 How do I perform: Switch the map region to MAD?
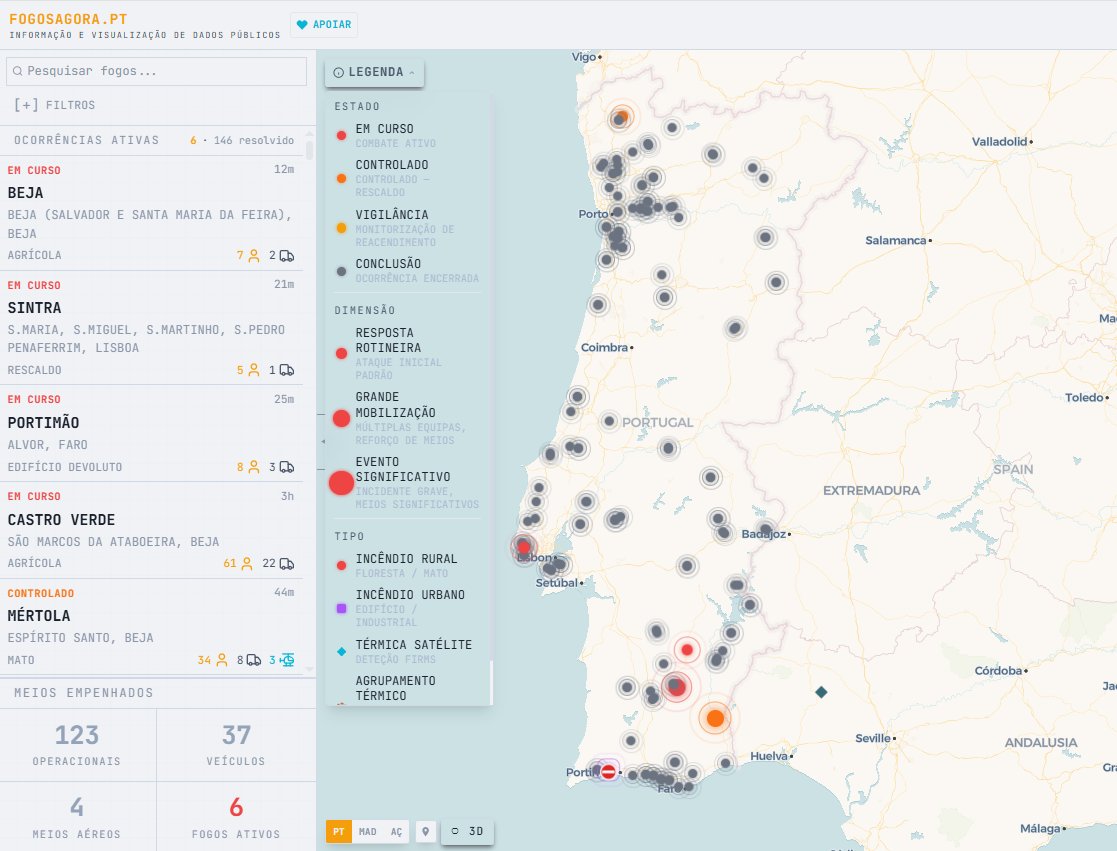click(x=368, y=831)
